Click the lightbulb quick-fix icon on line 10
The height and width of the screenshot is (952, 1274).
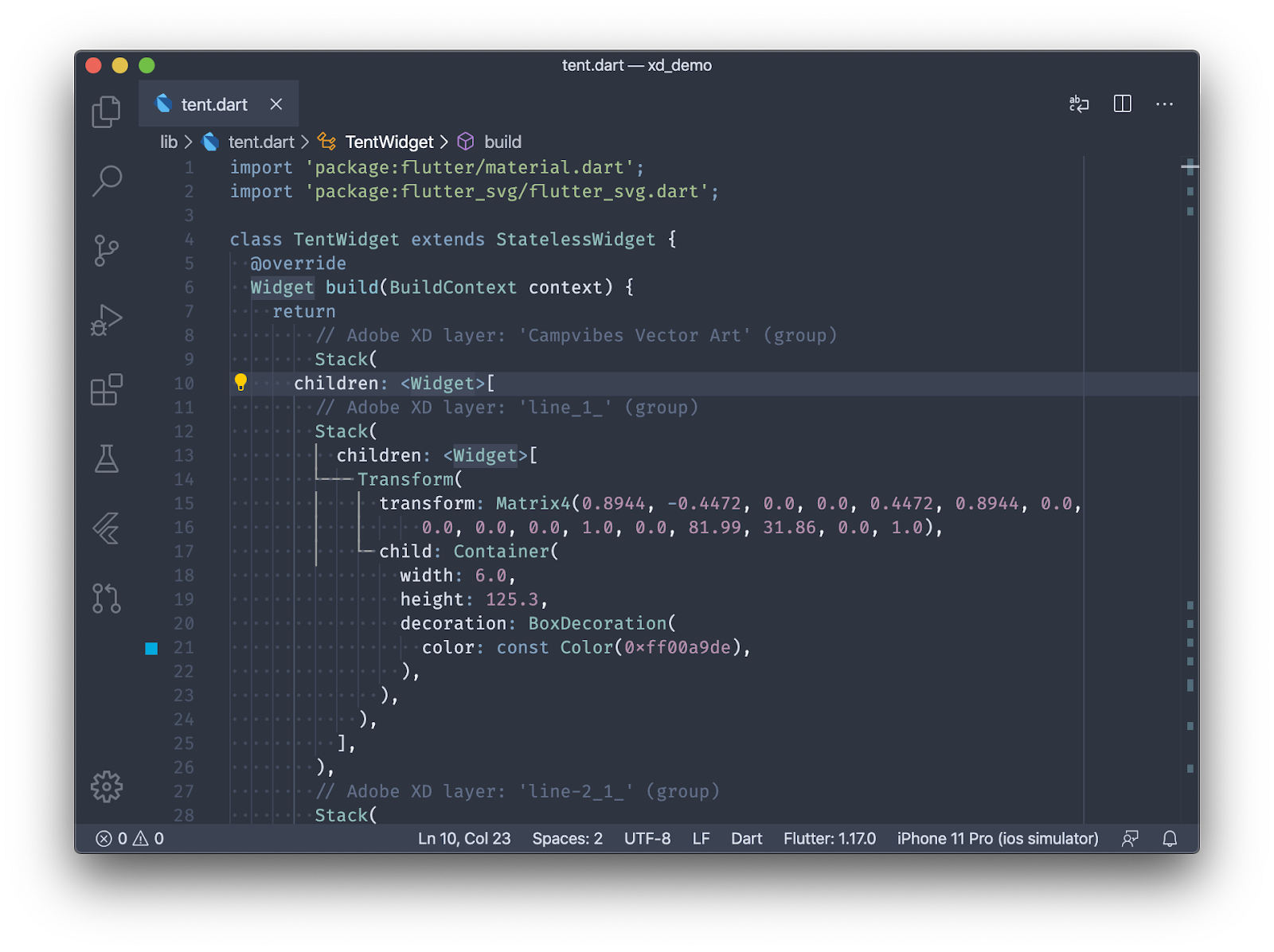(240, 383)
